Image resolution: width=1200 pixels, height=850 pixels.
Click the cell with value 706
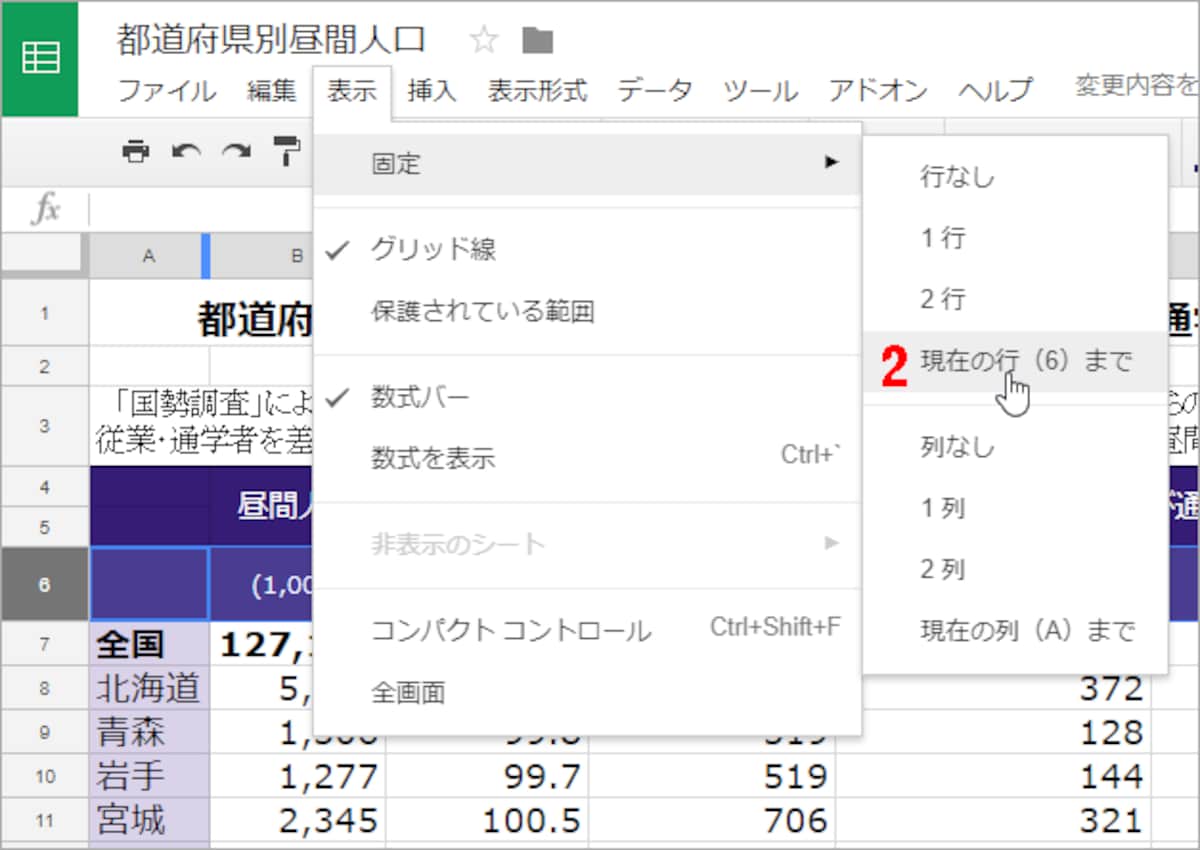712,821
